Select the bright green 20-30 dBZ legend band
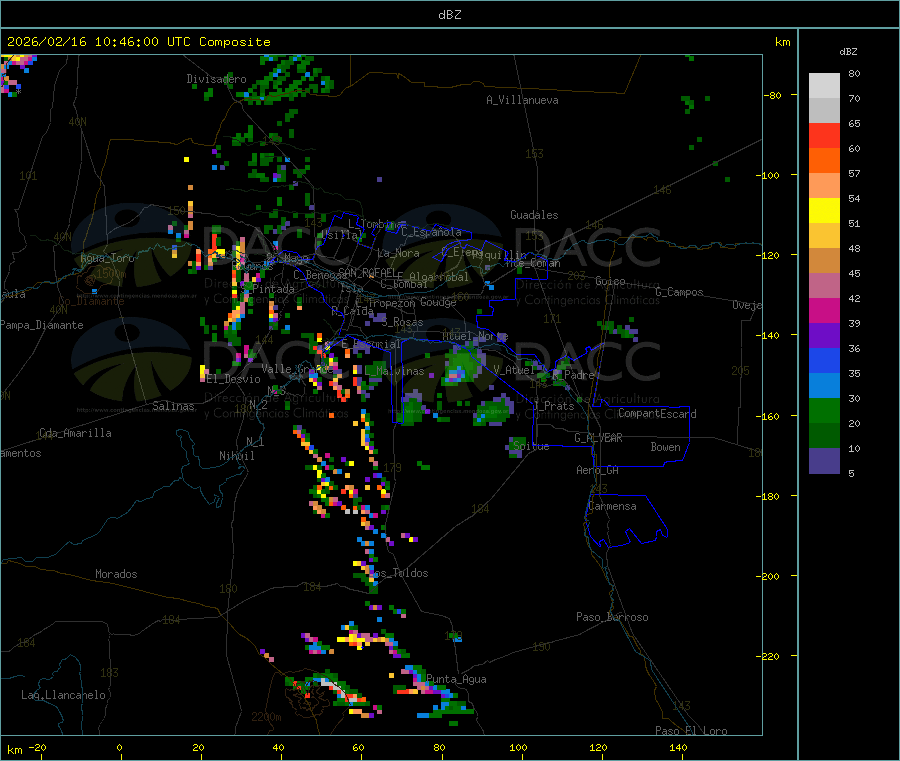The height and width of the screenshot is (761, 900). (824, 410)
